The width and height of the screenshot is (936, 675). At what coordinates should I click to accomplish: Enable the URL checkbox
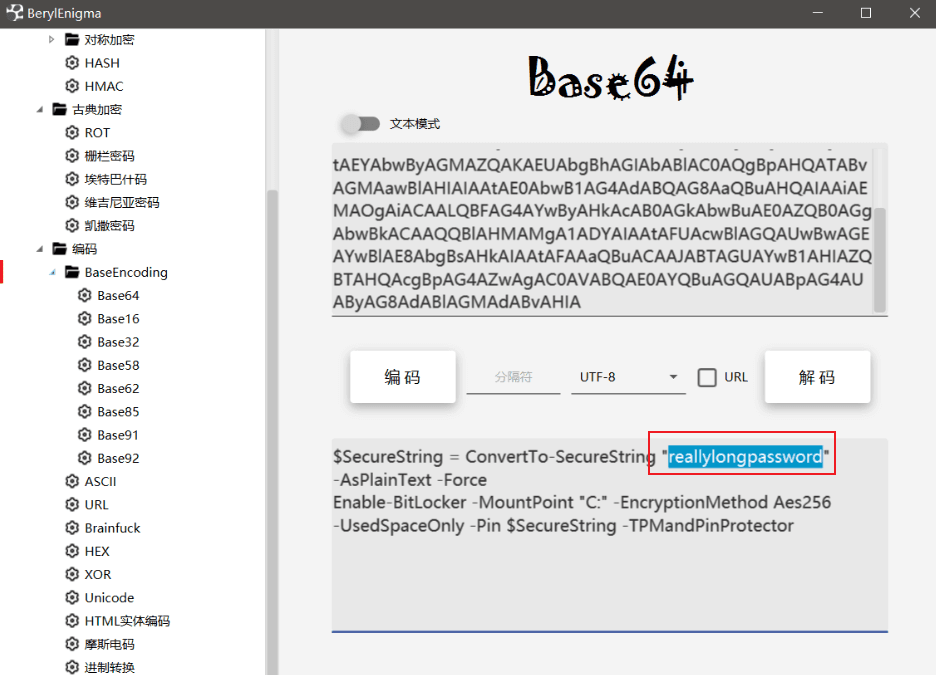707,377
